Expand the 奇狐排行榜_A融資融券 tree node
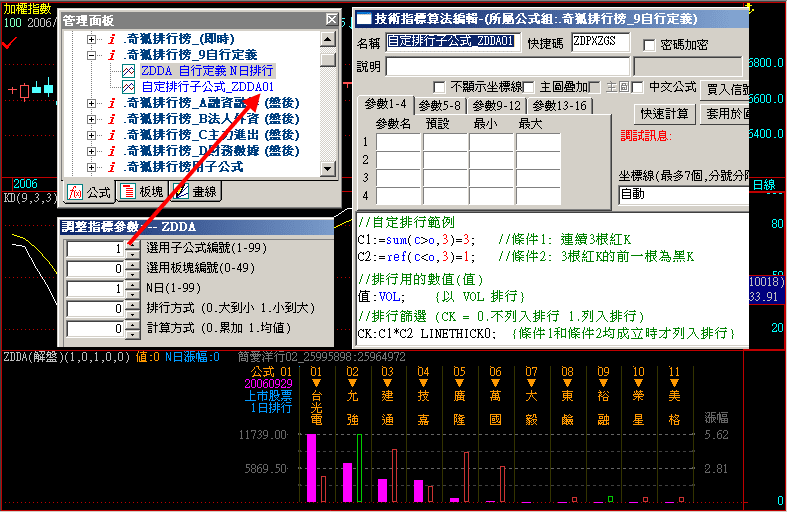 tap(92, 103)
